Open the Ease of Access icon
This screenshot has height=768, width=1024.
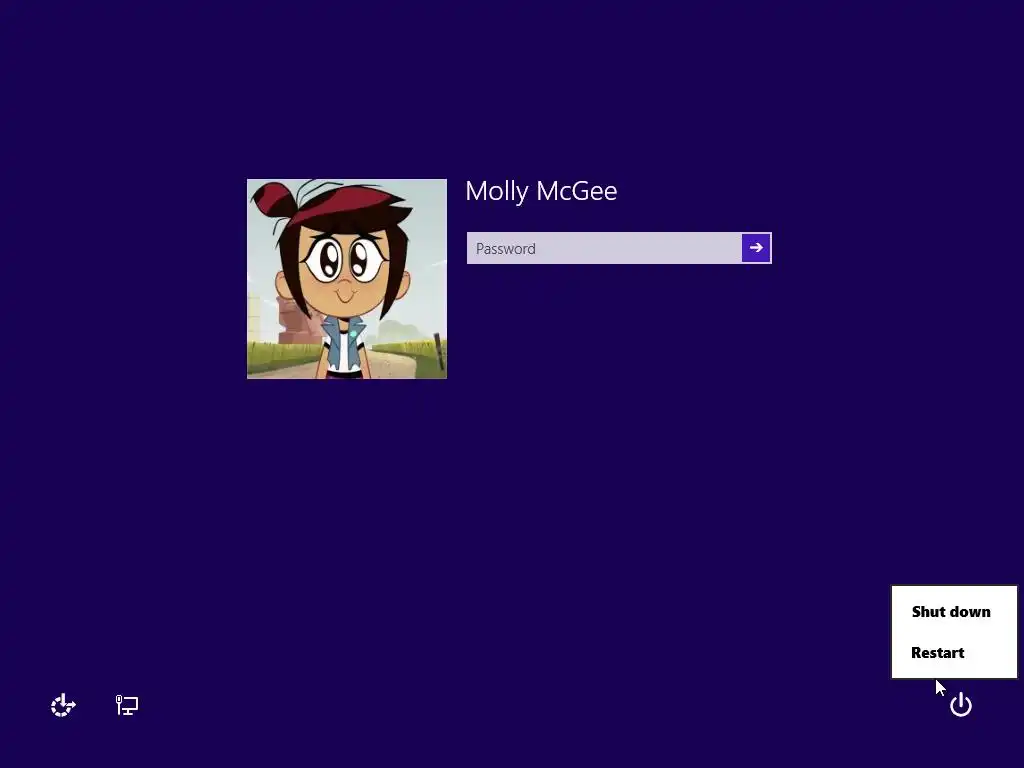click(63, 705)
